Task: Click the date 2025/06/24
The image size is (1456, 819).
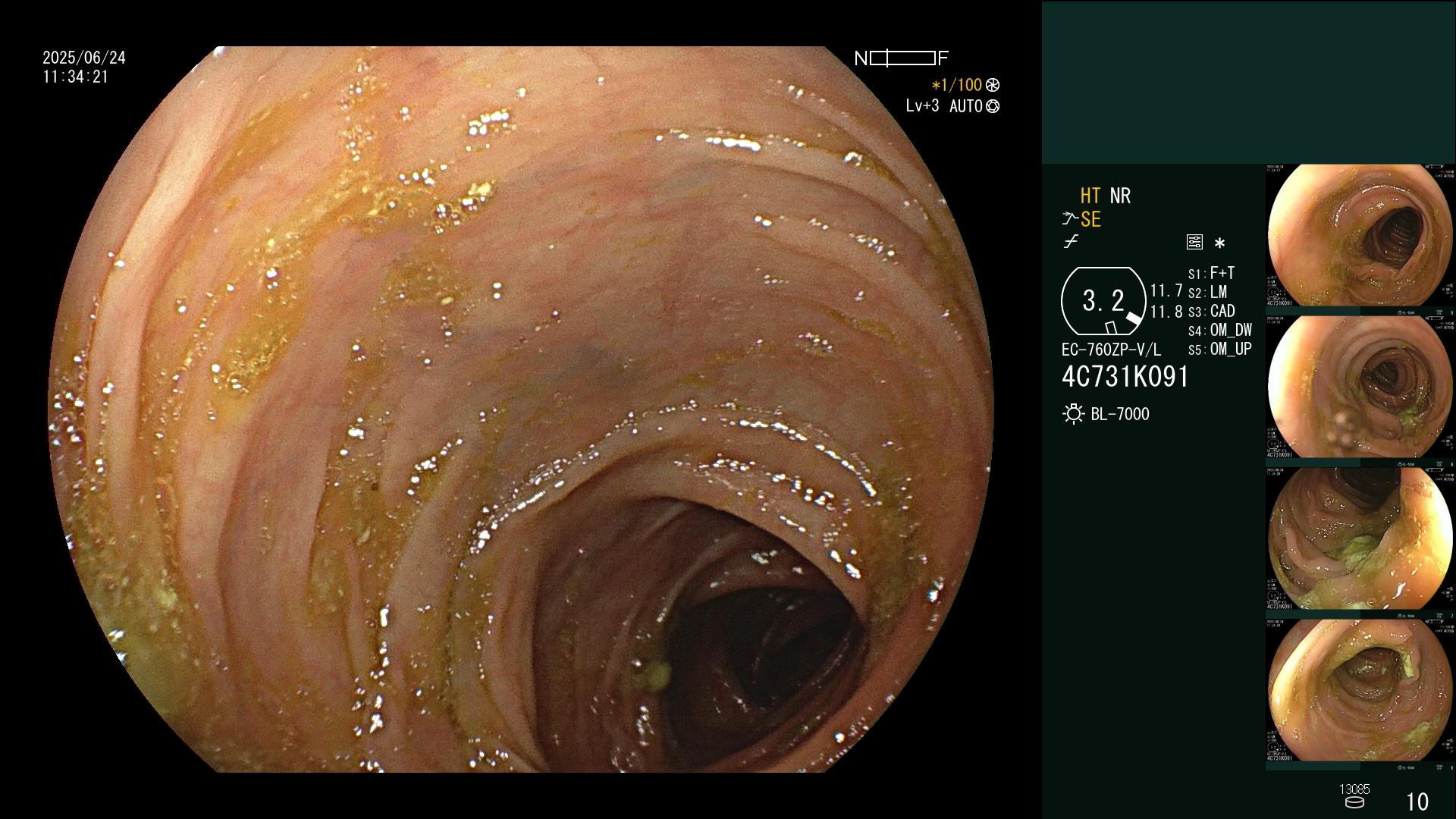Action: (84, 58)
